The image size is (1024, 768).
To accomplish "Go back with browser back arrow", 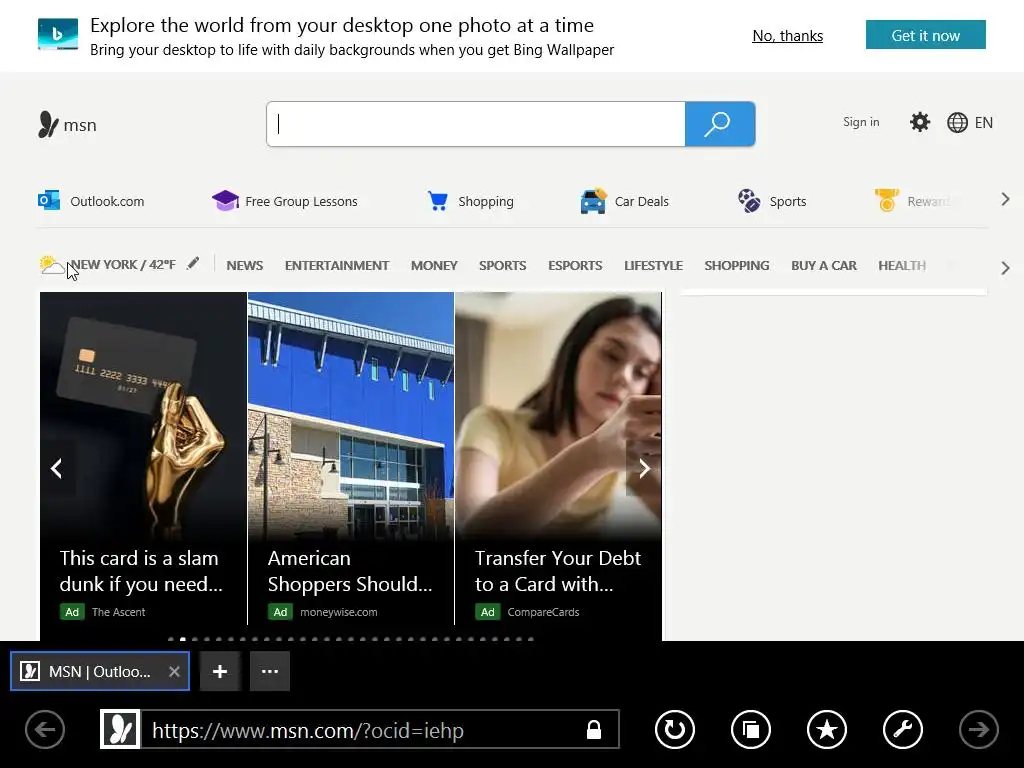I will pos(45,729).
